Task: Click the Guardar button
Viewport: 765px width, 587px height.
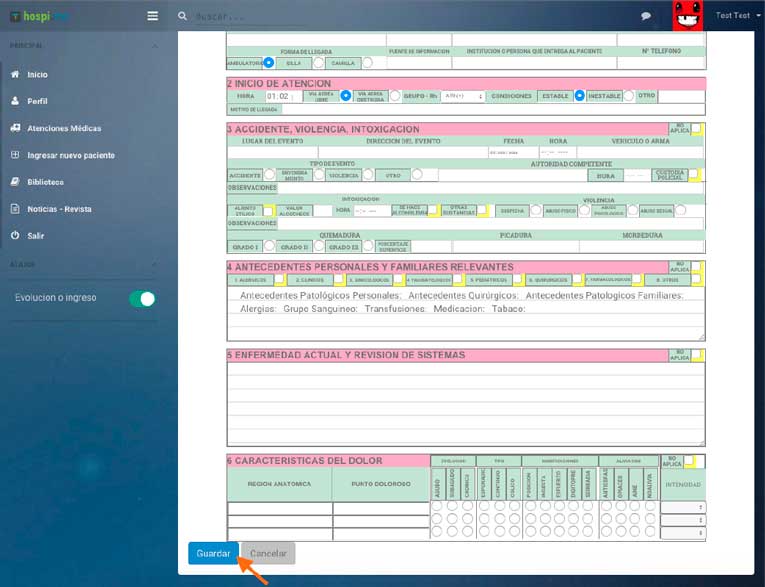Action: (x=213, y=553)
